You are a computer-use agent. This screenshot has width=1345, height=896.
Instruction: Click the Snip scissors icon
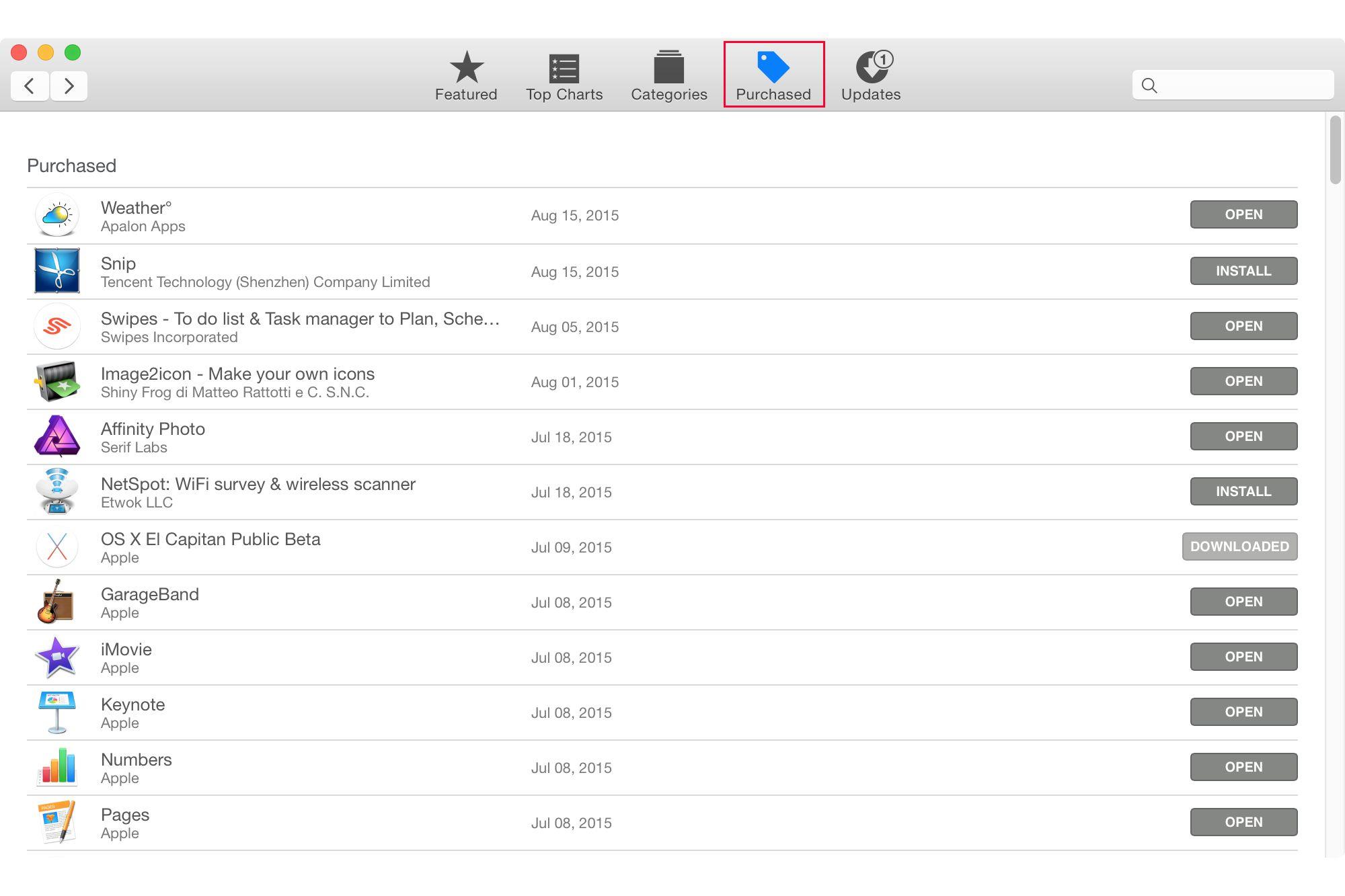point(57,271)
